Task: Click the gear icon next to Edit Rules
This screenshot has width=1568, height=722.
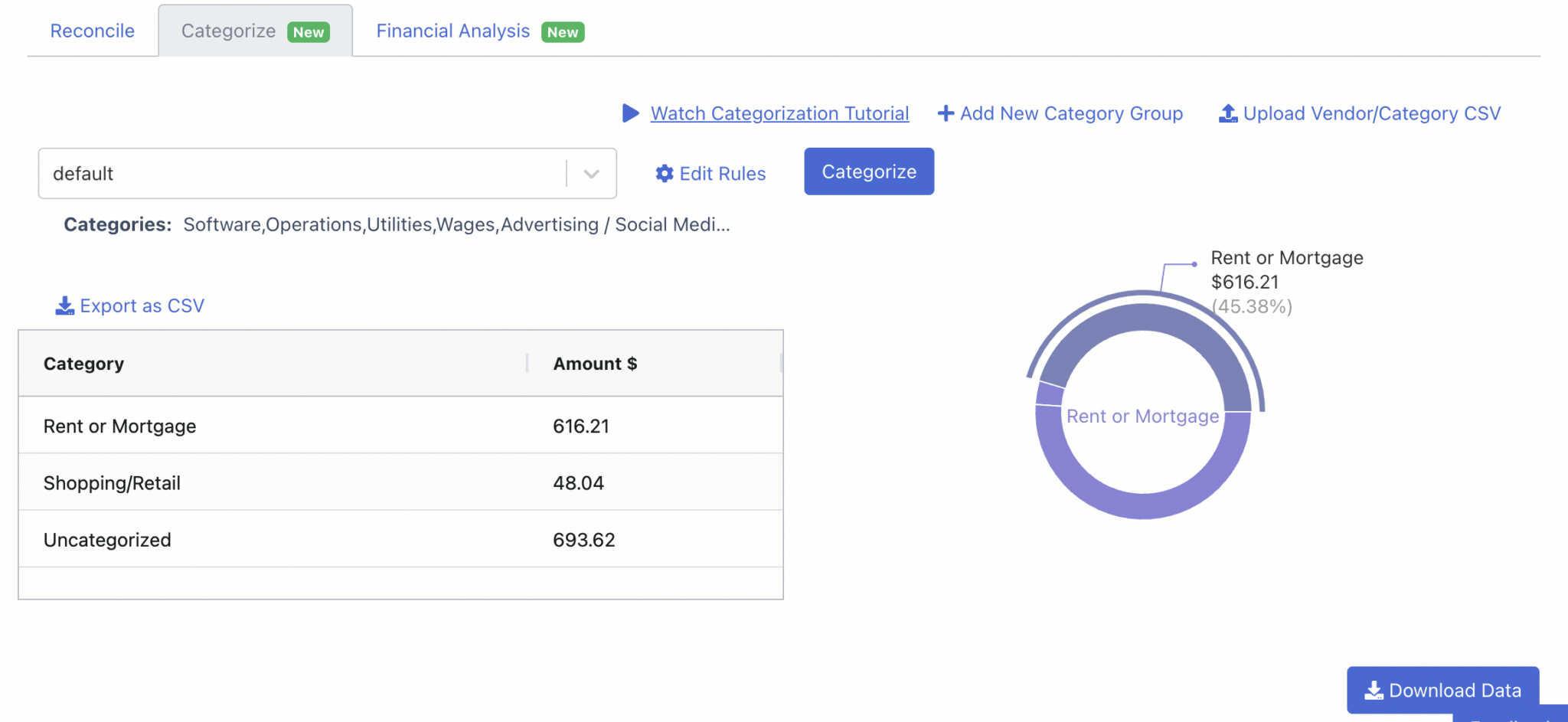Action: (665, 174)
